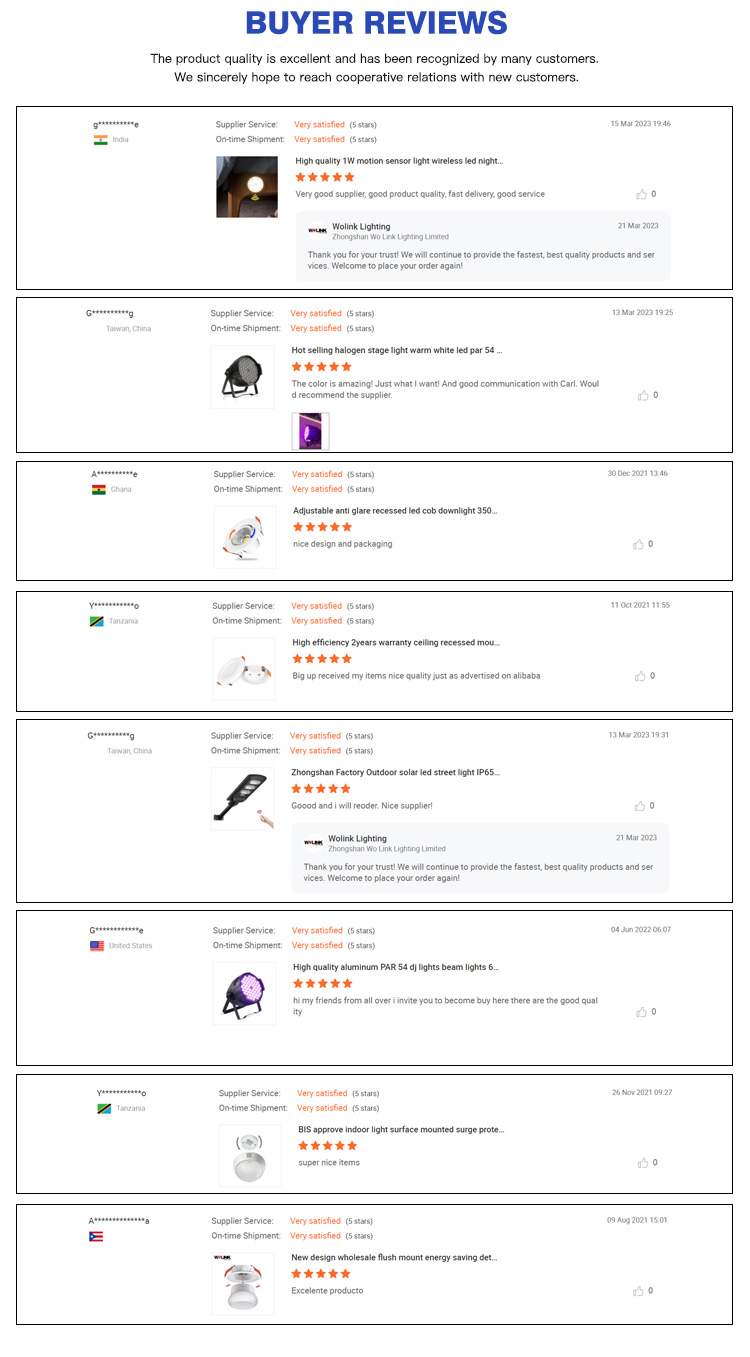
Task: Open the solar led street light image
Action: (x=242, y=798)
